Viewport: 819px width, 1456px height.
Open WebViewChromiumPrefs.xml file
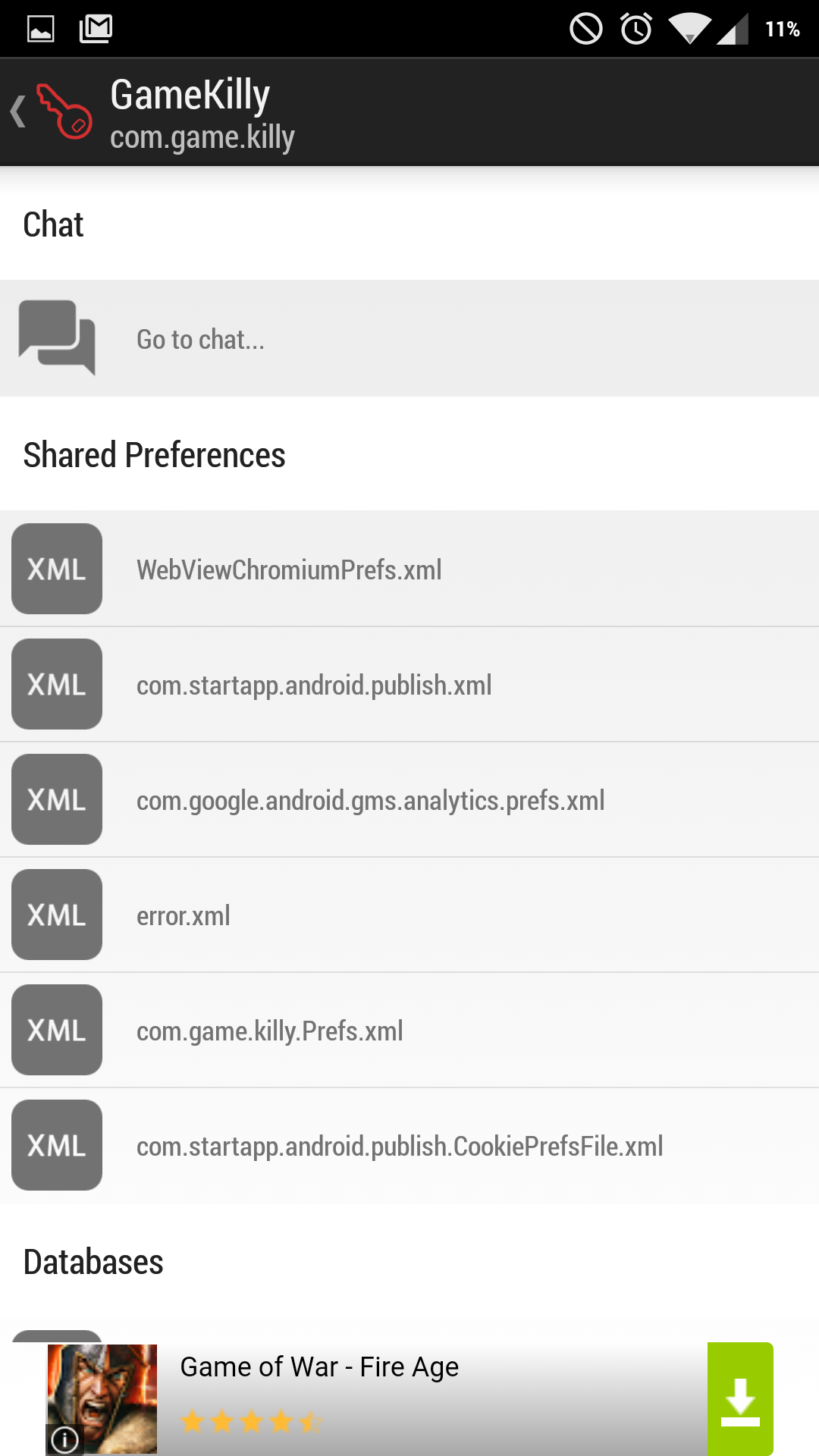pyautogui.click(x=289, y=570)
